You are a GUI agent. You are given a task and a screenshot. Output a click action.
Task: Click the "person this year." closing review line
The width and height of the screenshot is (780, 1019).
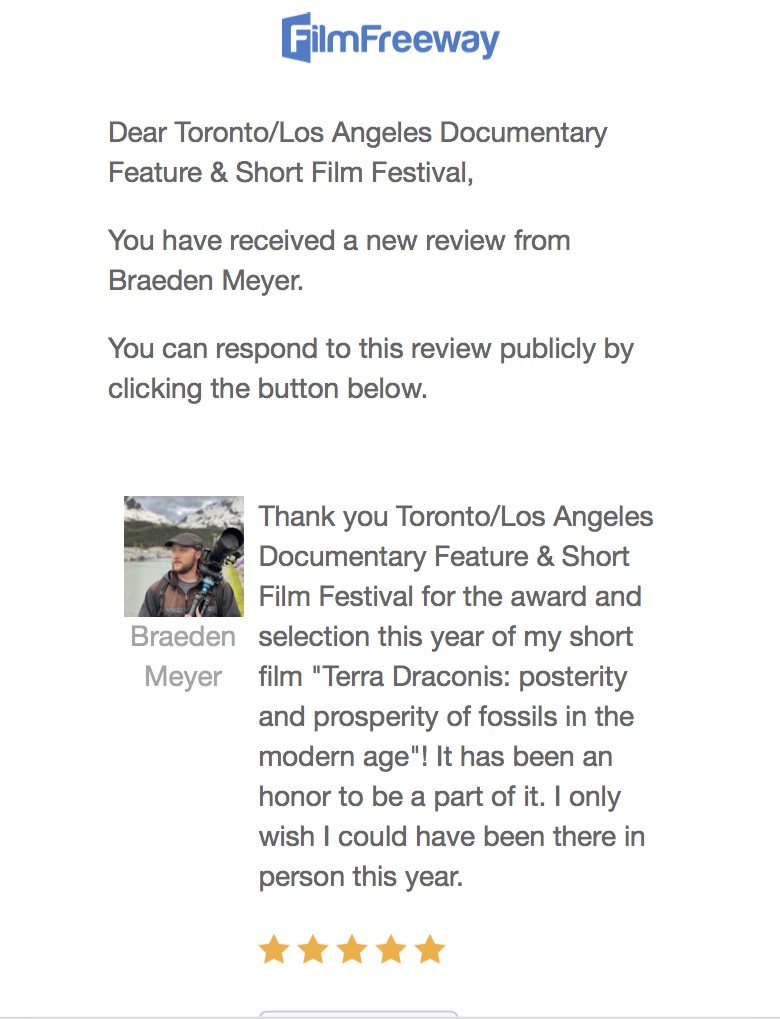coord(360,877)
